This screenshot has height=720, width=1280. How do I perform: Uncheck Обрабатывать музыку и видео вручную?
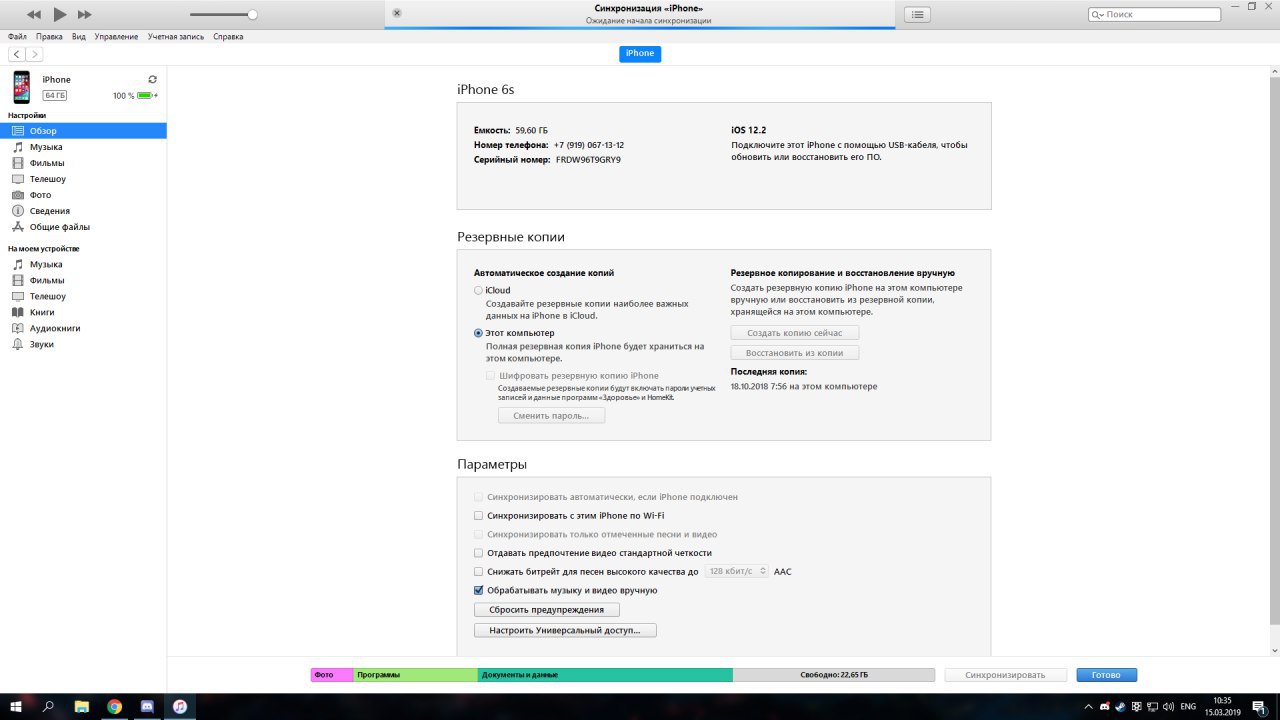pyautogui.click(x=478, y=591)
